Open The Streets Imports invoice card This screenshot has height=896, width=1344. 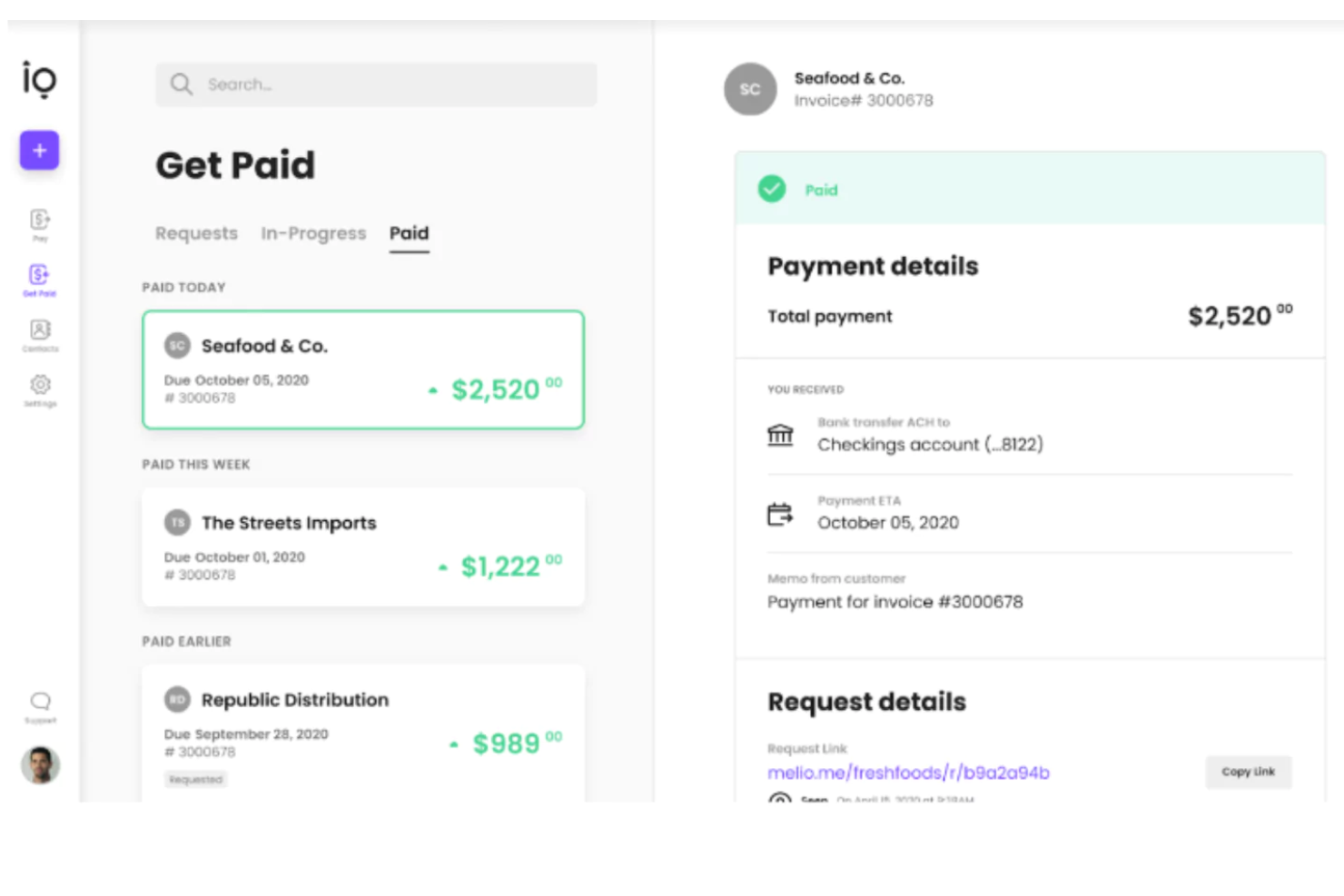[x=363, y=546]
